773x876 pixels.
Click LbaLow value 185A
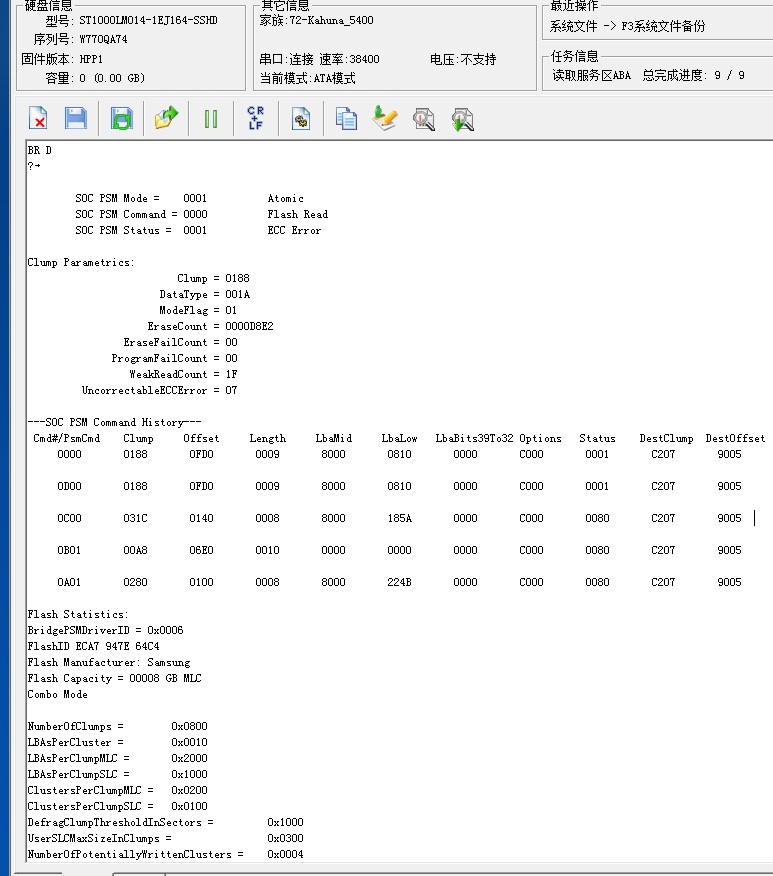[399, 518]
